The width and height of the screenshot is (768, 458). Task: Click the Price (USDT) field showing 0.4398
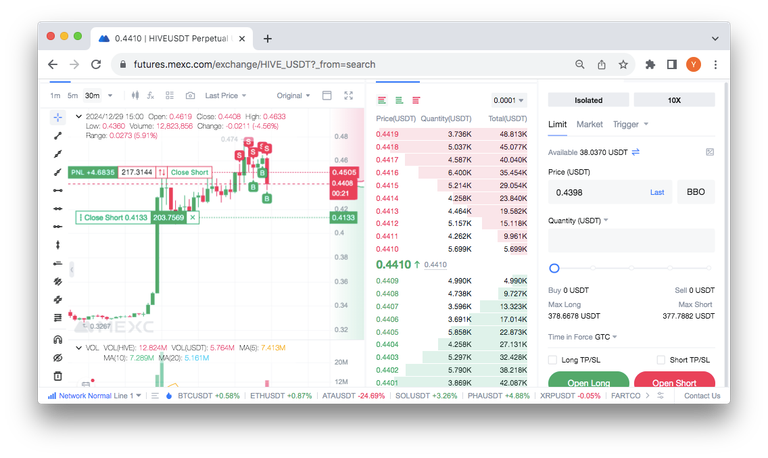tap(610, 192)
